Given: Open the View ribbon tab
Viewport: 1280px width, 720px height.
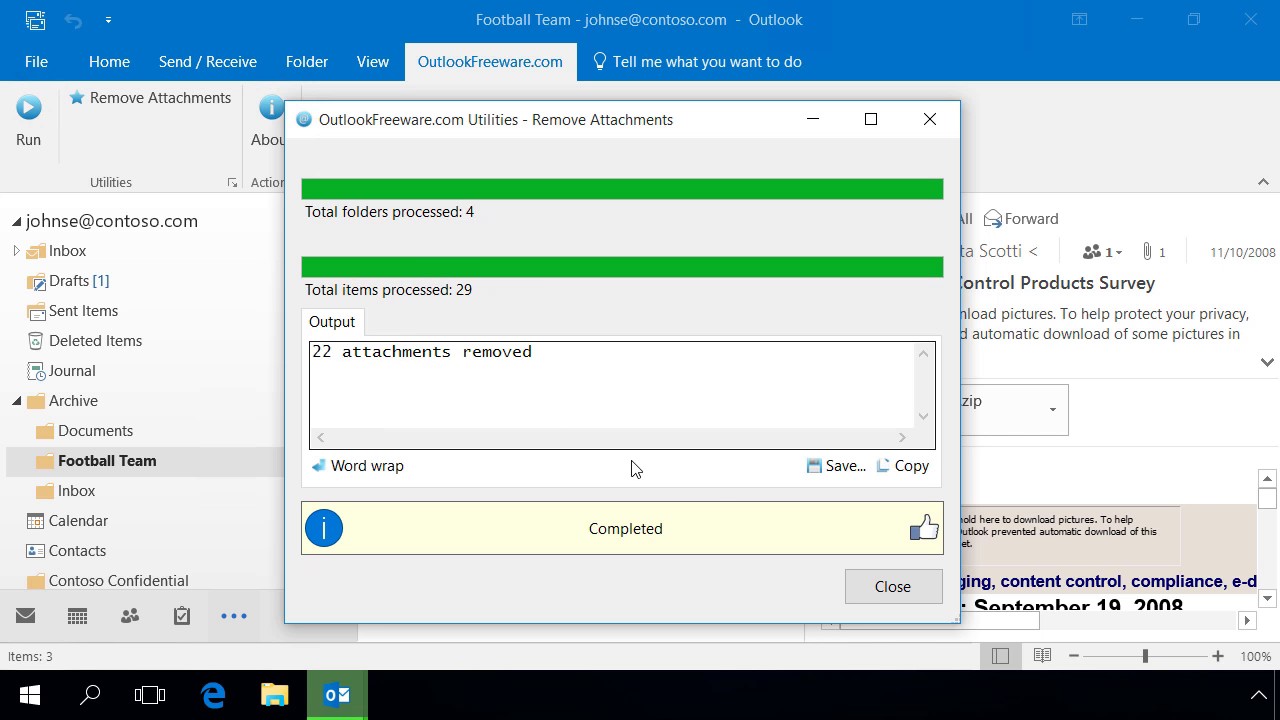Looking at the screenshot, I should [373, 62].
